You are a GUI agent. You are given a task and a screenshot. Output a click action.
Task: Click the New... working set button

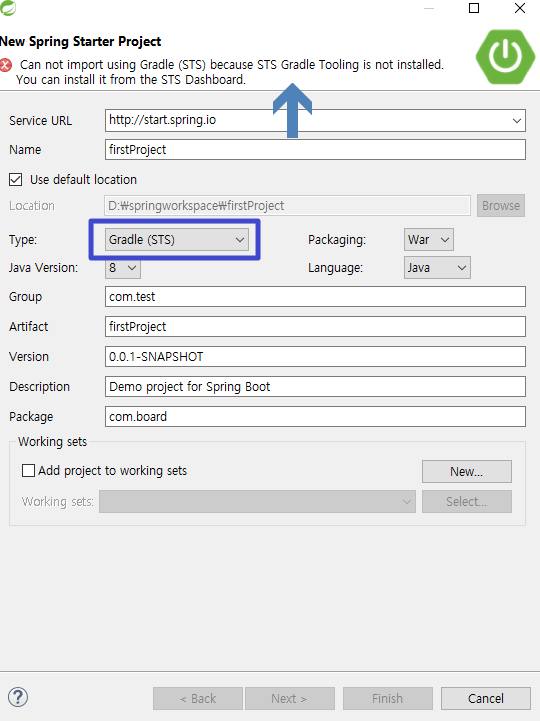tap(467, 471)
